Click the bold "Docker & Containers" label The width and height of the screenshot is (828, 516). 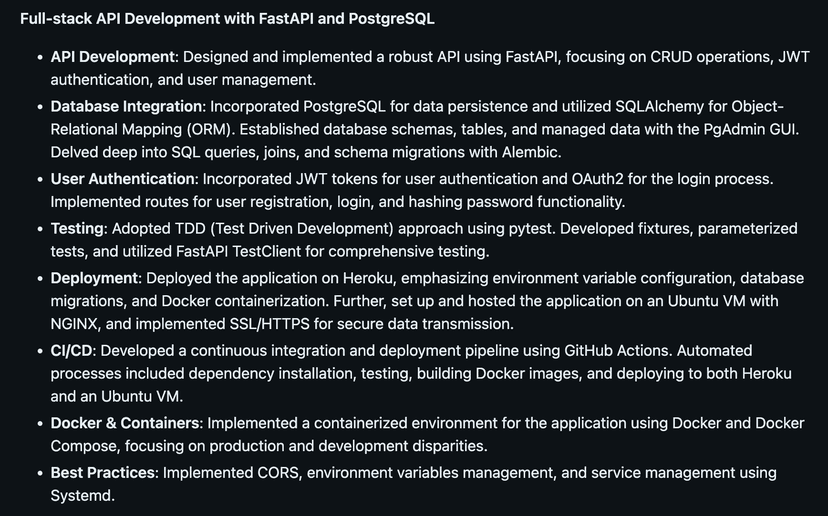coord(125,423)
